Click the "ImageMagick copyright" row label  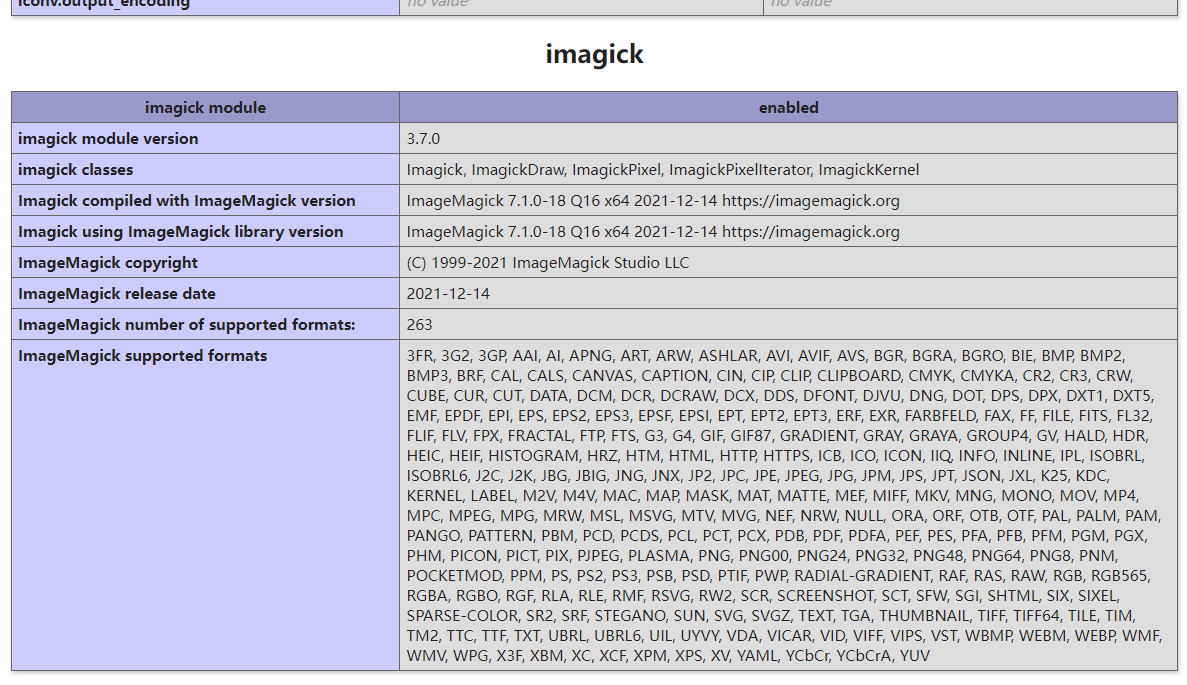(x=108, y=263)
